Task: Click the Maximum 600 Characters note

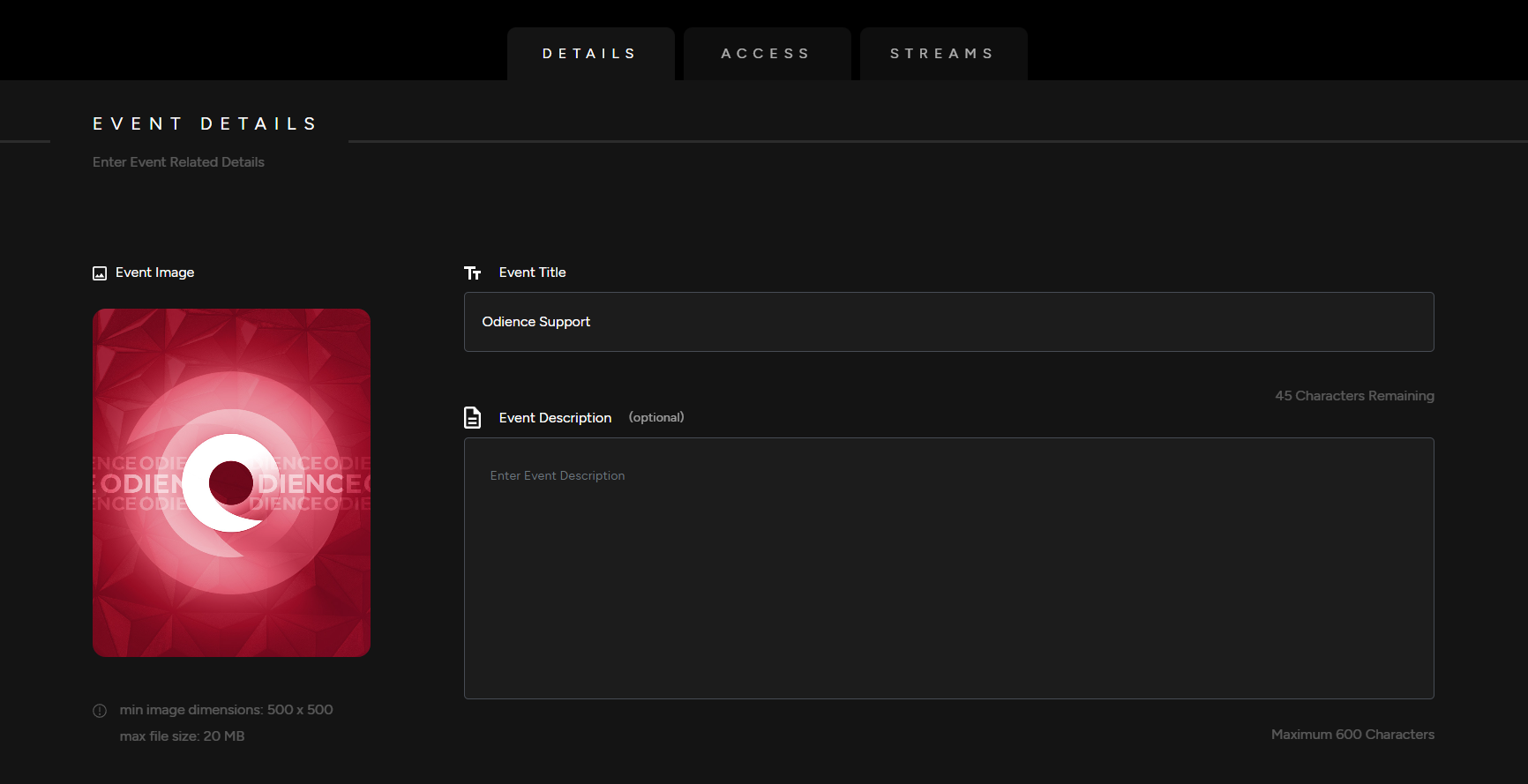Action: (x=1352, y=735)
